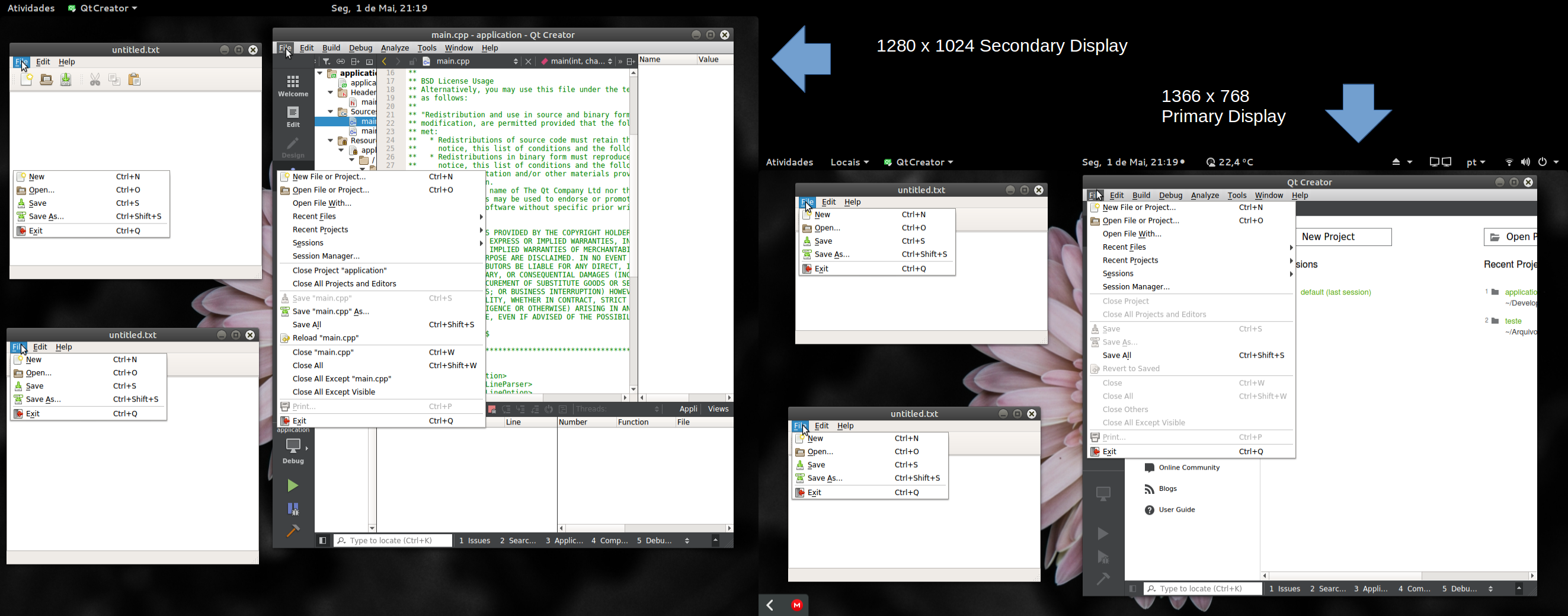Click the 'Type to locate' field in main.cpp window

tap(393, 541)
